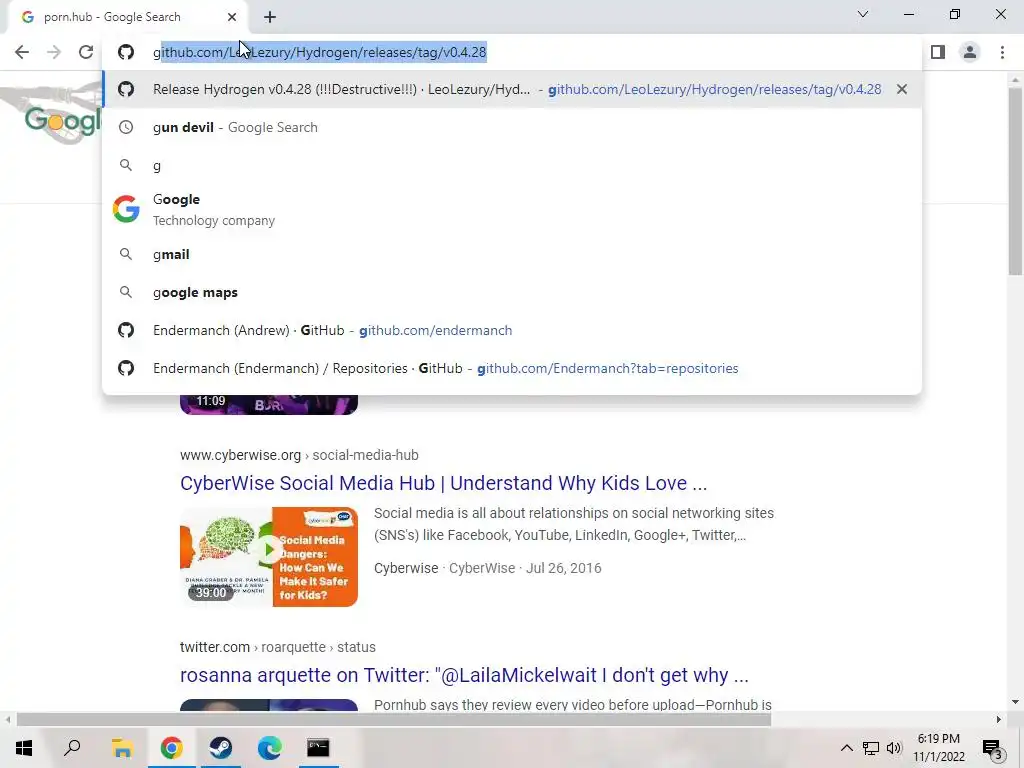The image size is (1024, 768).
Task: Open Endermanch (Andrew) GitHub suggestion
Action: pyautogui.click(x=512, y=330)
